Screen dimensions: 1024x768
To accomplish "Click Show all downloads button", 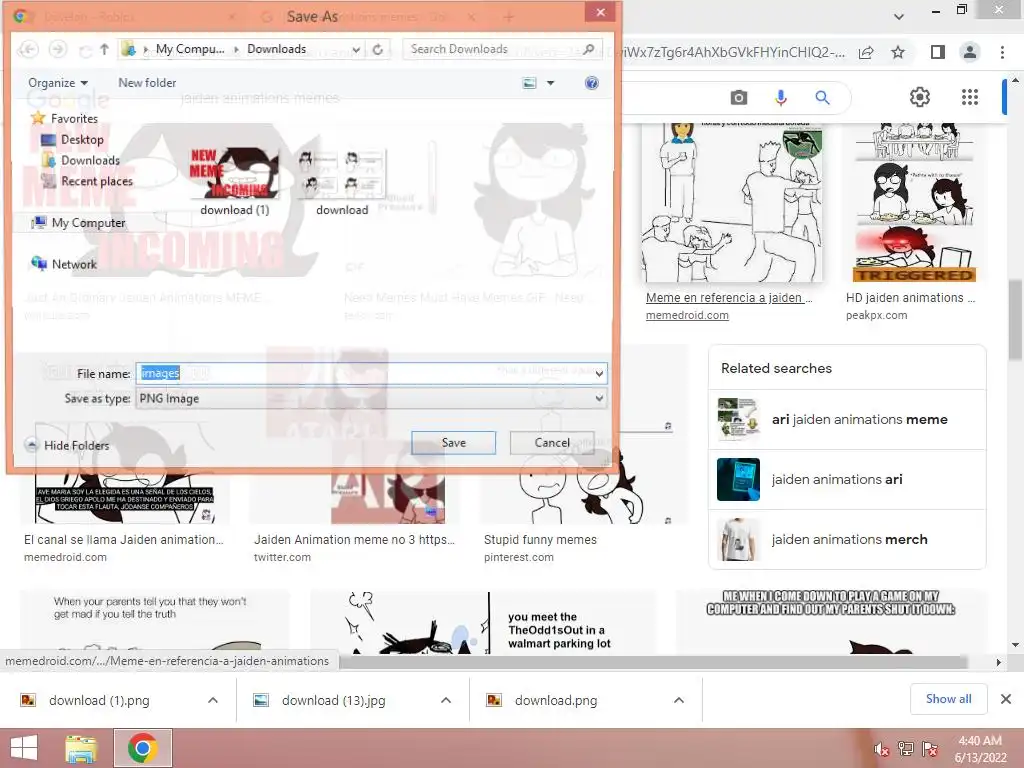I will point(948,699).
